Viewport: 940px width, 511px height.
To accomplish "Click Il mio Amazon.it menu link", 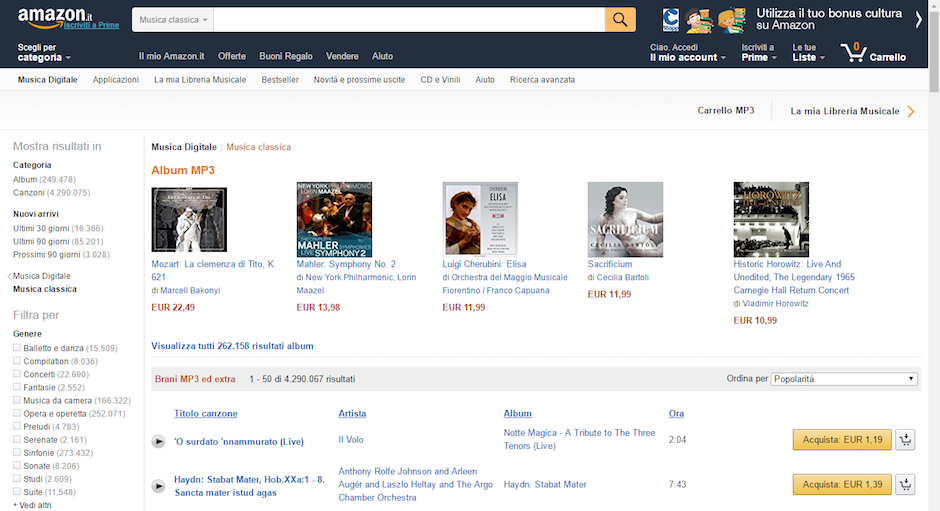I will click(x=171, y=56).
